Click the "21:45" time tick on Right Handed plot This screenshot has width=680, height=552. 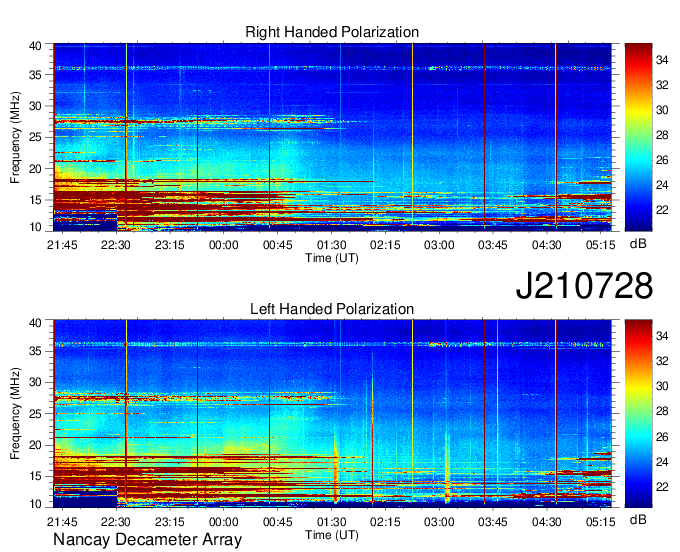tap(62, 245)
